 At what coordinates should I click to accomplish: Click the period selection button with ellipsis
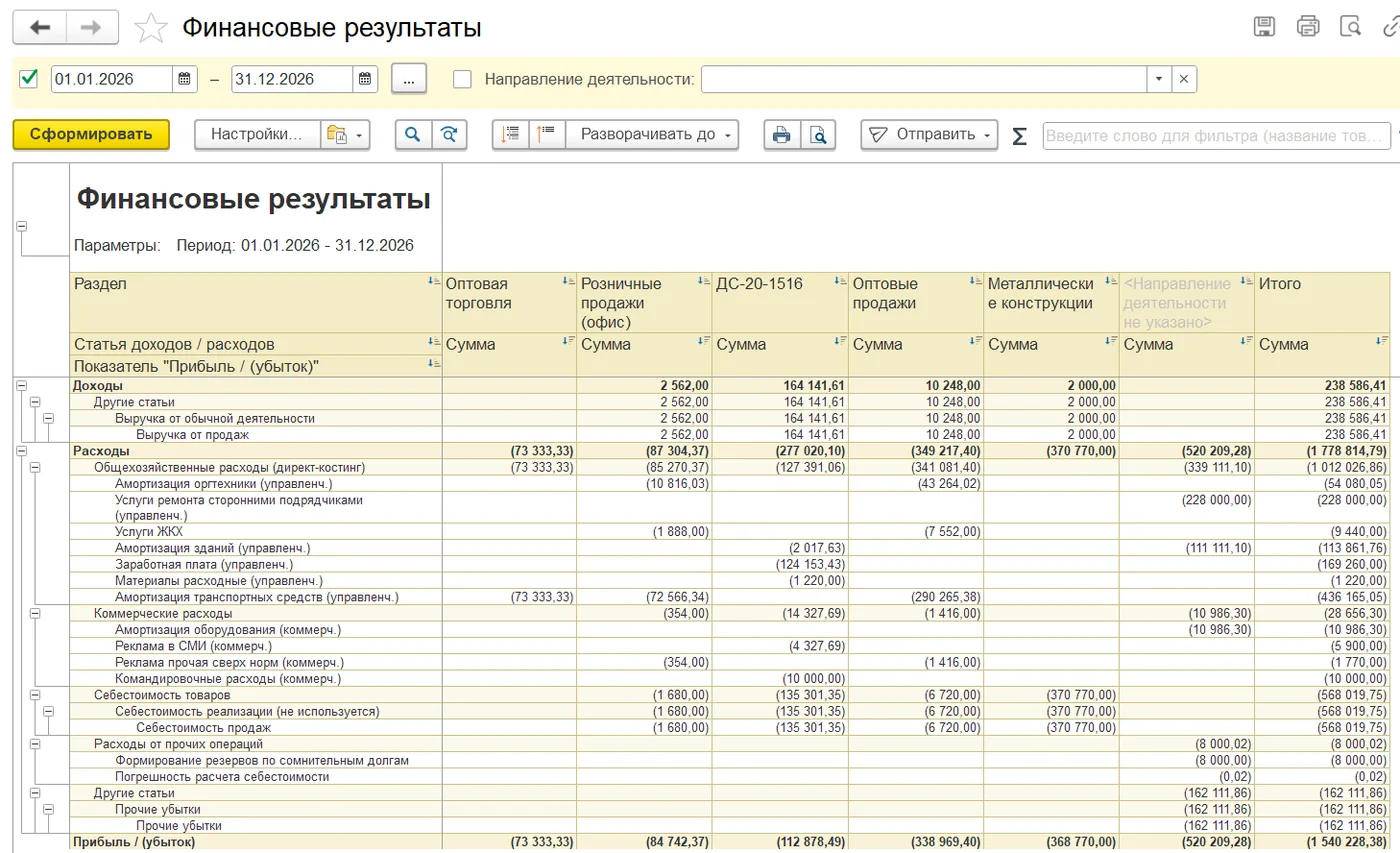(x=409, y=79)
